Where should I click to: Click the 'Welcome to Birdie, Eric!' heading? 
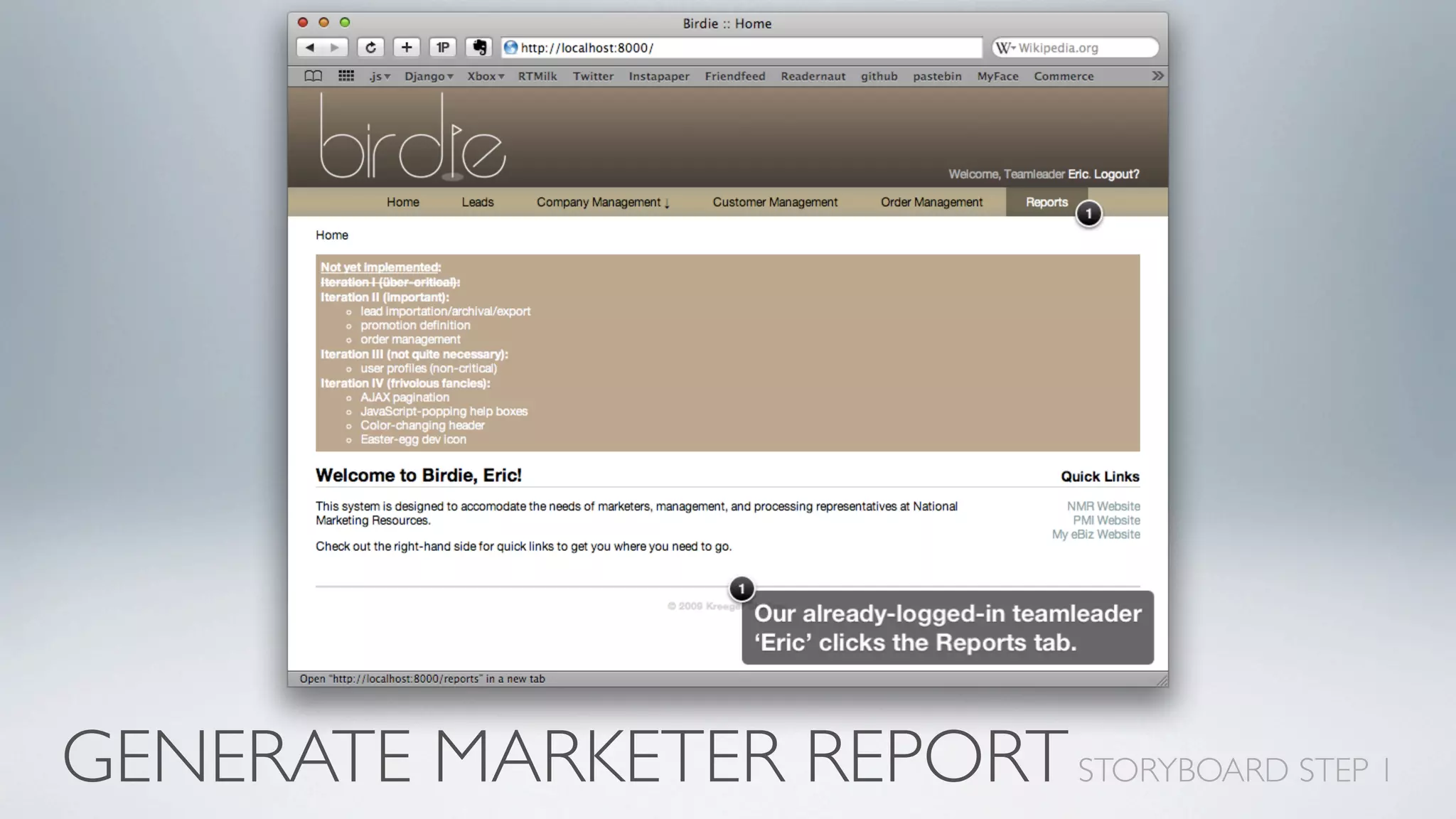pos(419,476)
